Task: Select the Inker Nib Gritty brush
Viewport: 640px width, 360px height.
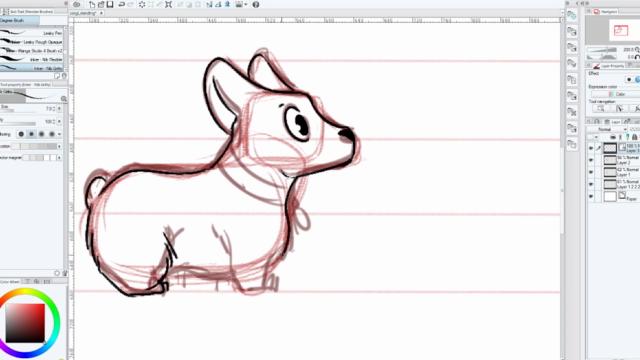Action: pos(32,68)
